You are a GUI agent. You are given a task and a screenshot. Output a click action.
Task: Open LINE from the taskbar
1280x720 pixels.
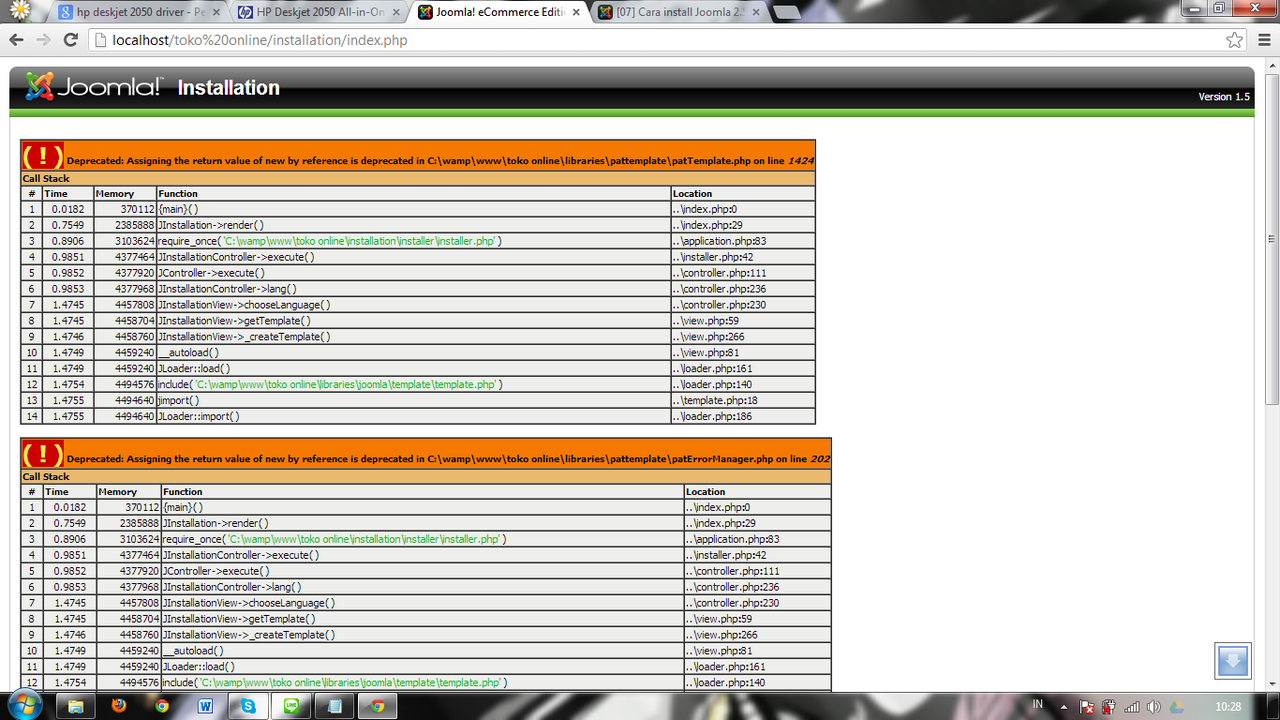click(291, 705)
